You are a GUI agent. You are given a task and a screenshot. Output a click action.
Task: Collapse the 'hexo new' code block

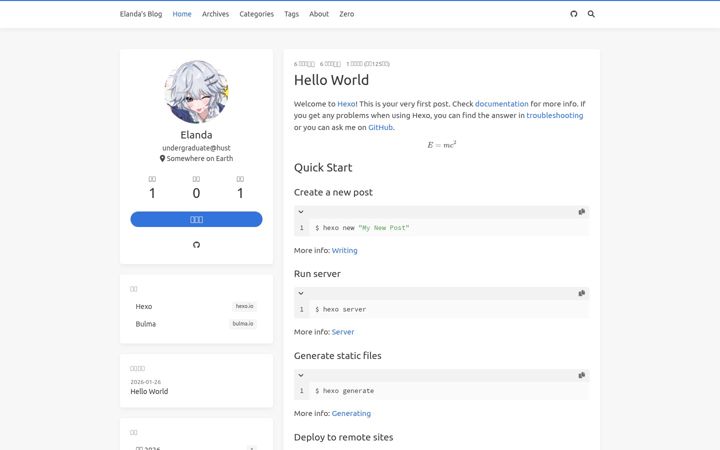pyautogui.click(x=301, y=212)
